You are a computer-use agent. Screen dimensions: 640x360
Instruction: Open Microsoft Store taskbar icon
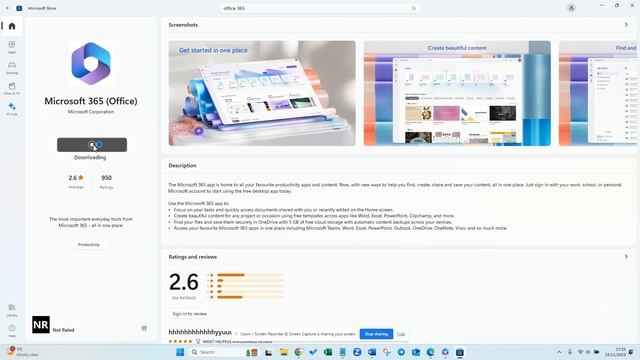460,352
